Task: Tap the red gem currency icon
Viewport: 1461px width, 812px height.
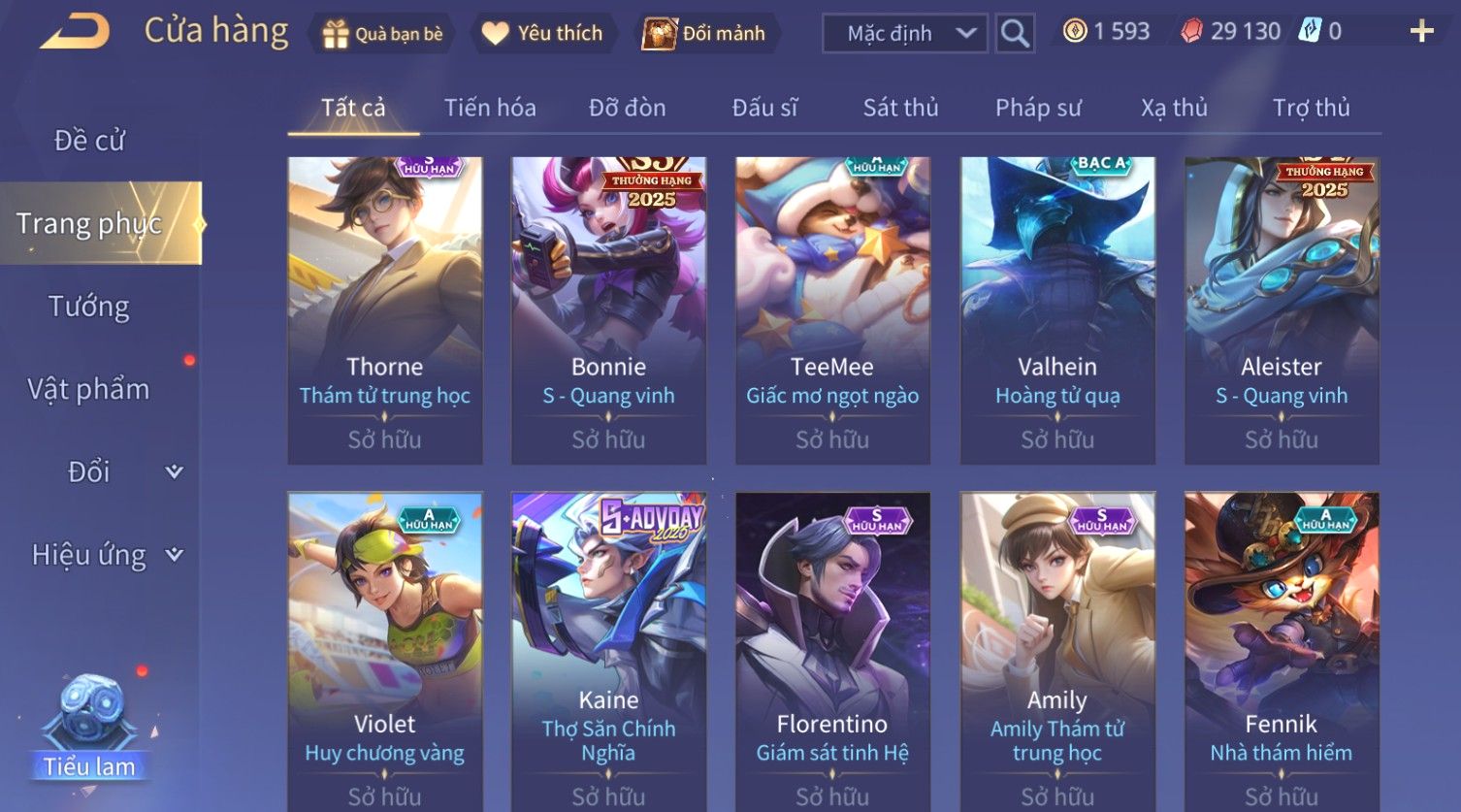Action: (x=1191, y=31)
